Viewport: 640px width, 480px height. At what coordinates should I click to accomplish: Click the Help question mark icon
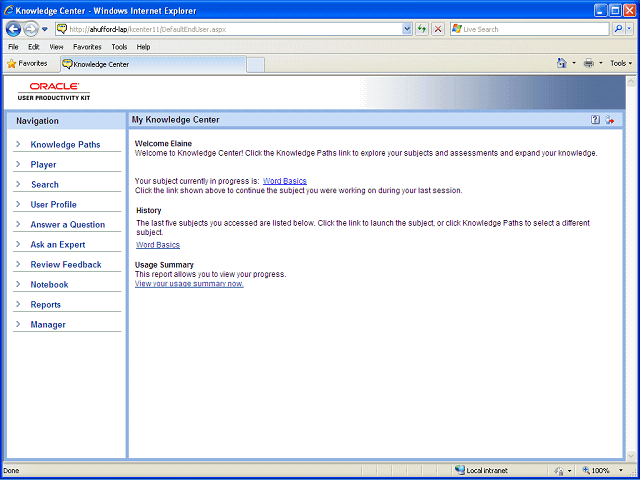click(x=596, y=120)
